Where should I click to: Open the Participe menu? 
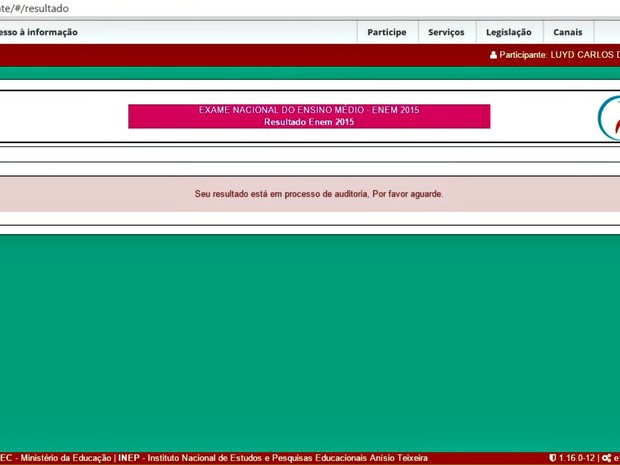click(386, 32)
